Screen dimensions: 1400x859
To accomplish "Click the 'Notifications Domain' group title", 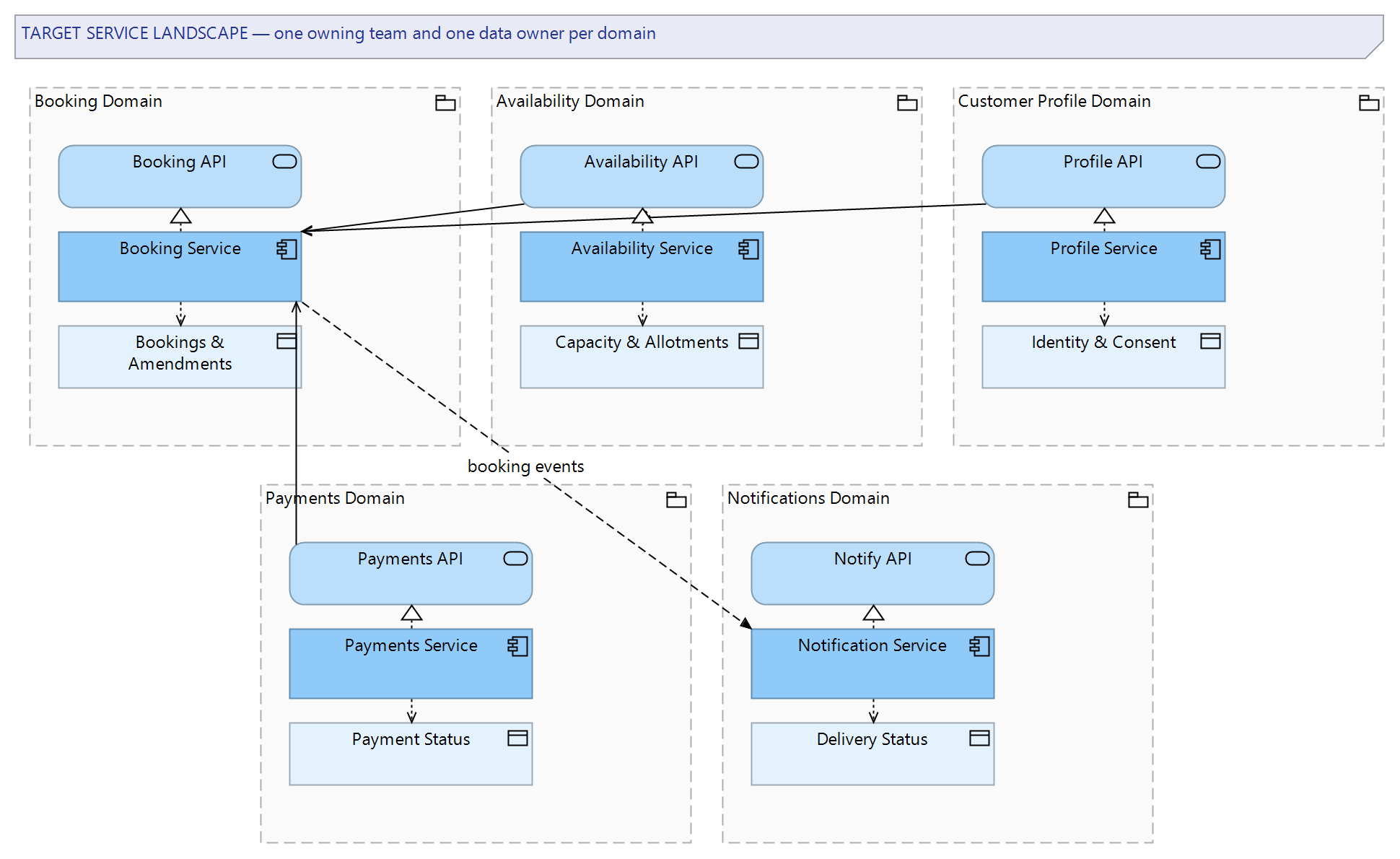I will (808, 498).
